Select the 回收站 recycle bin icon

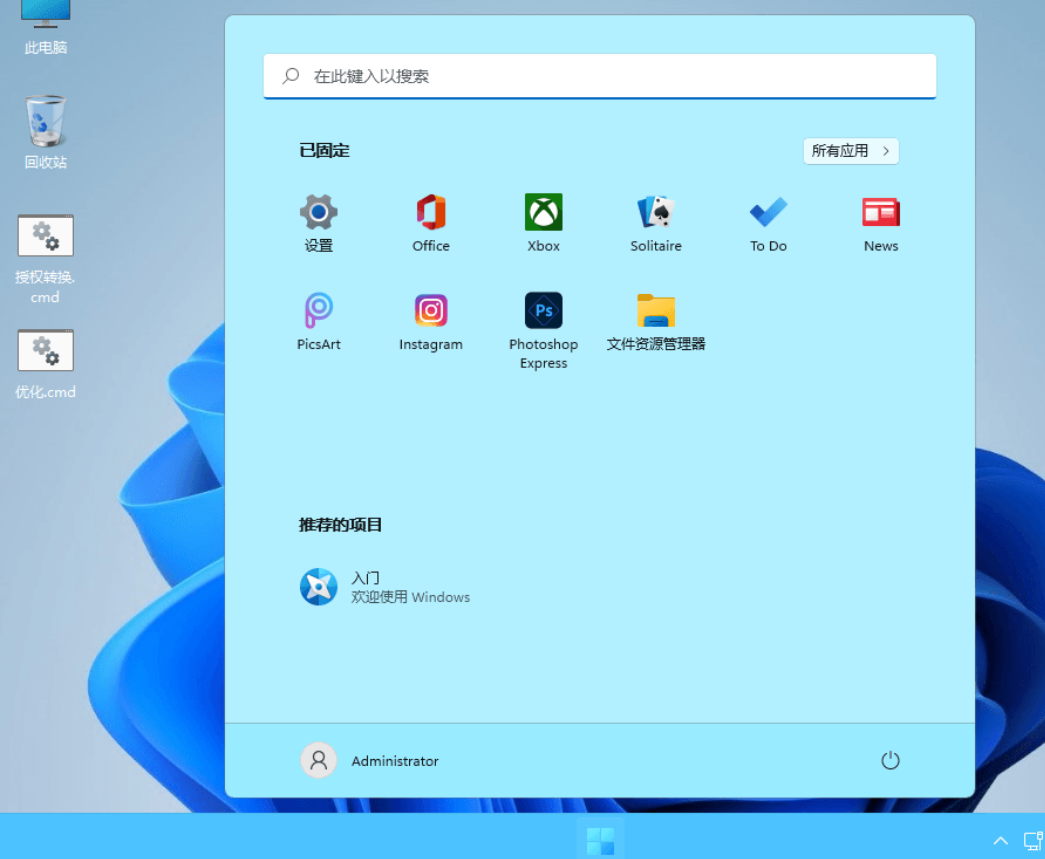click(x=45, y=132)
